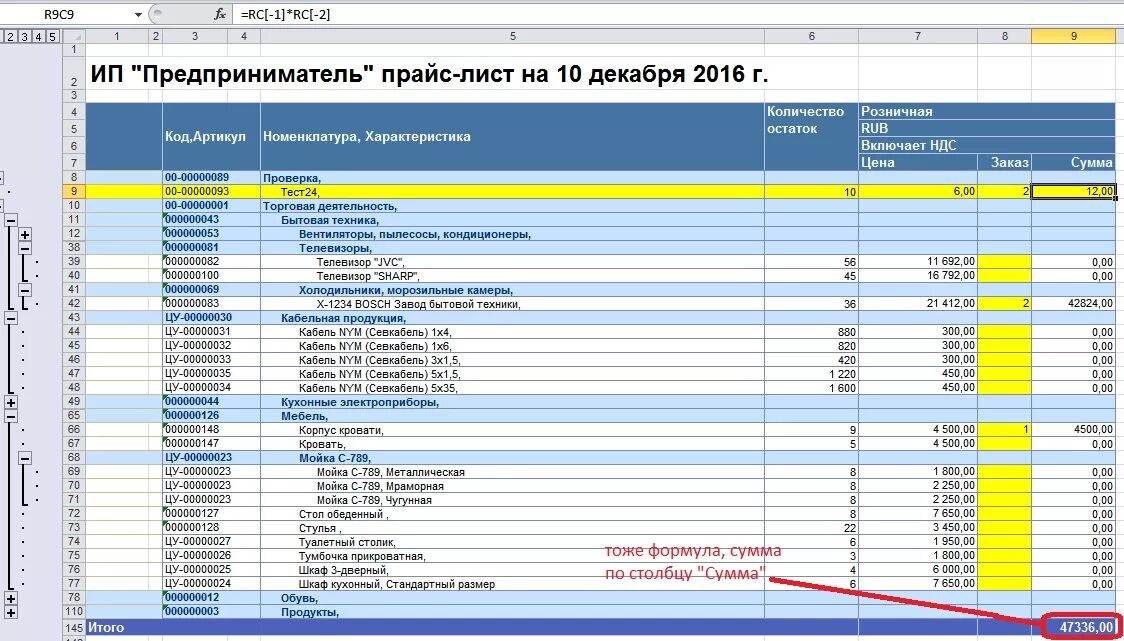Select the code cell ЦУ-00000024

pyautogui.click(x=211, y=584)
